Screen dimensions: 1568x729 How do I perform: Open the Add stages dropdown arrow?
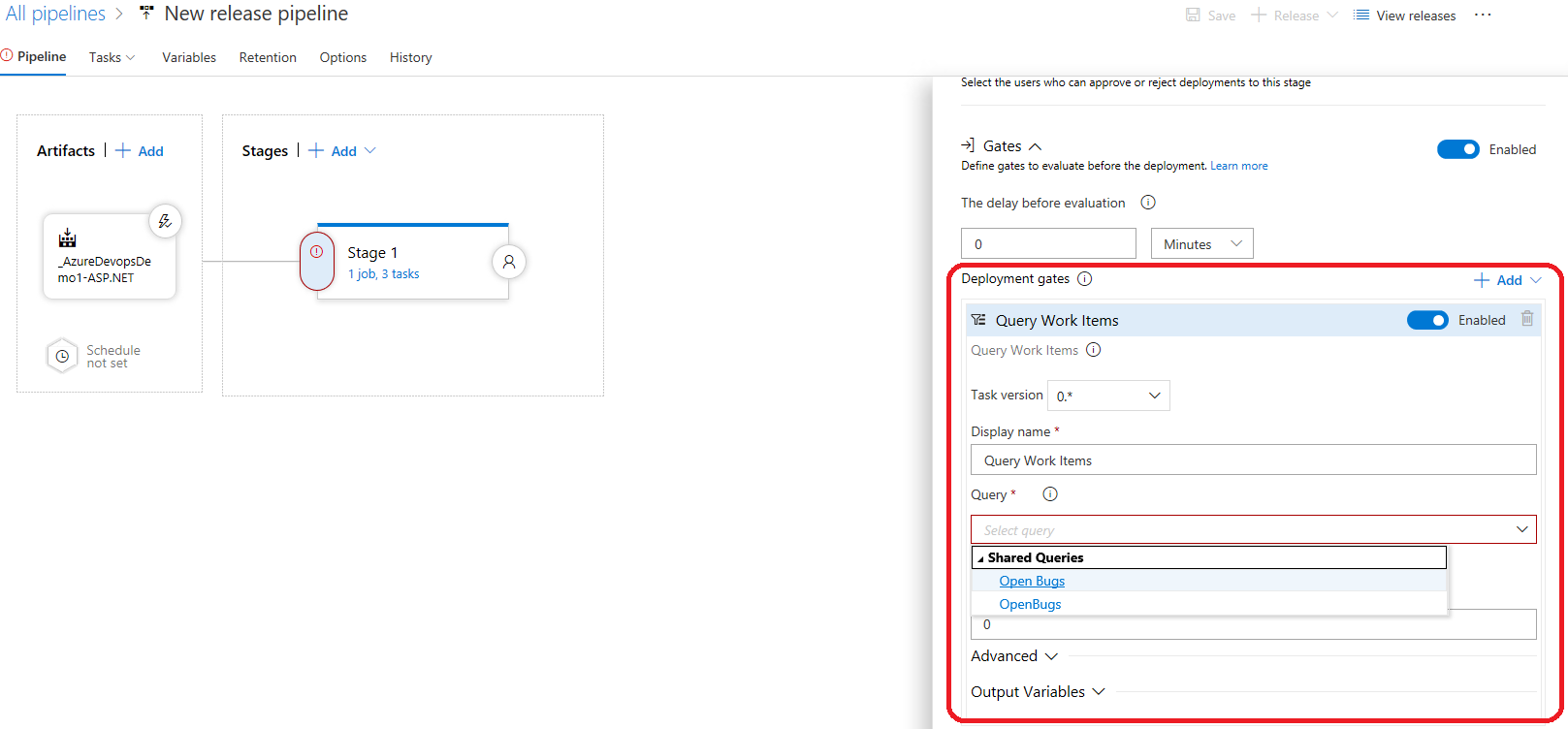370,151
